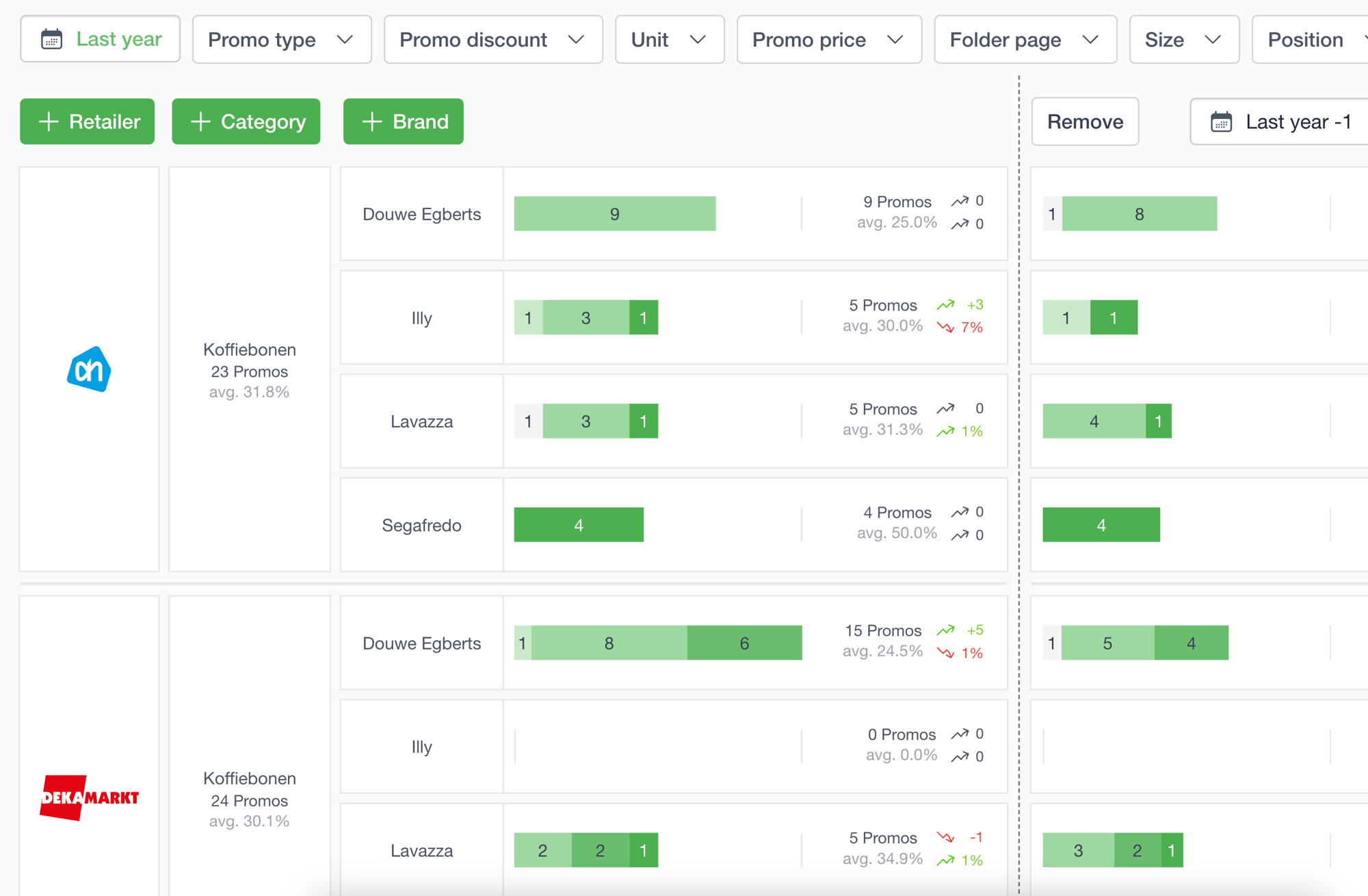The width and height of the screenshot is (1368, 896).
Task: Click the 0 Promos text for Illy
Action: [902, 735]
